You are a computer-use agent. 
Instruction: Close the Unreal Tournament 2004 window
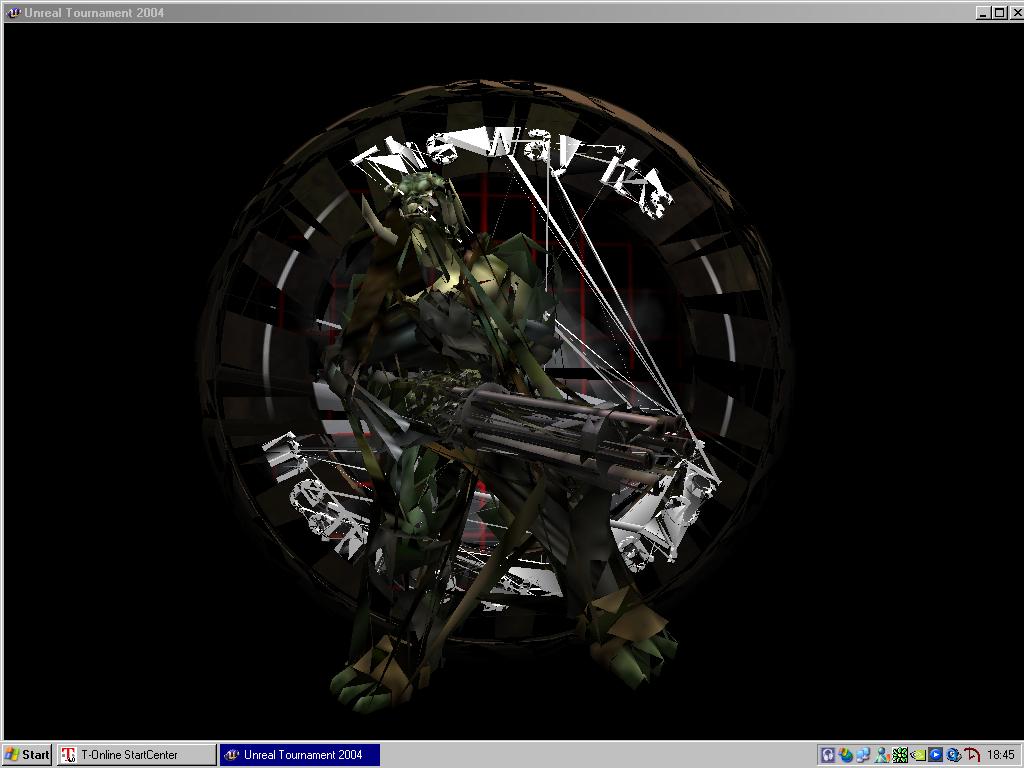coord(1015,12)
